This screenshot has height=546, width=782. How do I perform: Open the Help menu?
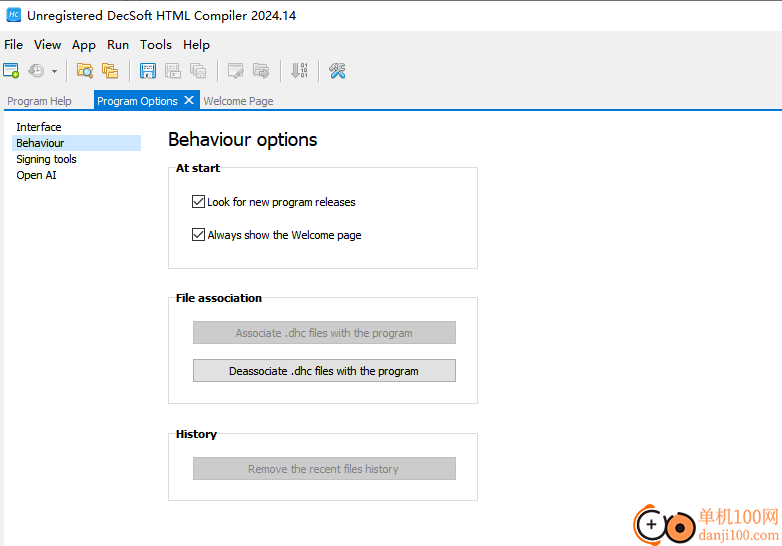(x=196, y=45)
